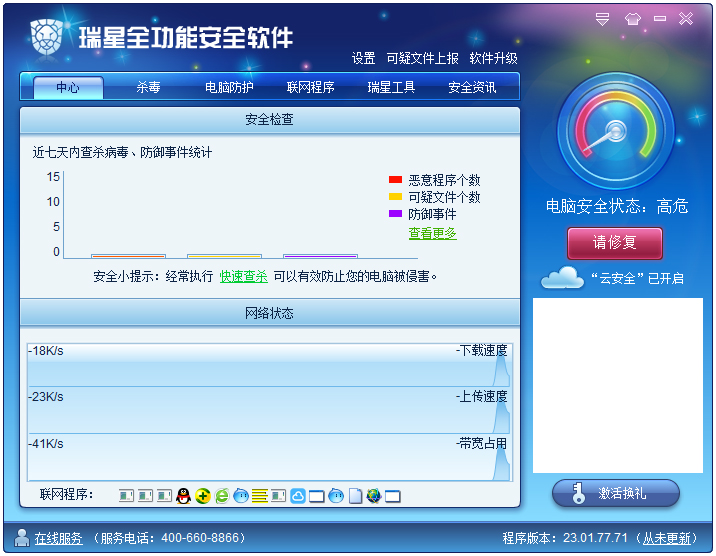This screenshot has width=716, height=556.
Task: Click the 程序版本:23.01.77.71 text
Action: click(565, 538)
